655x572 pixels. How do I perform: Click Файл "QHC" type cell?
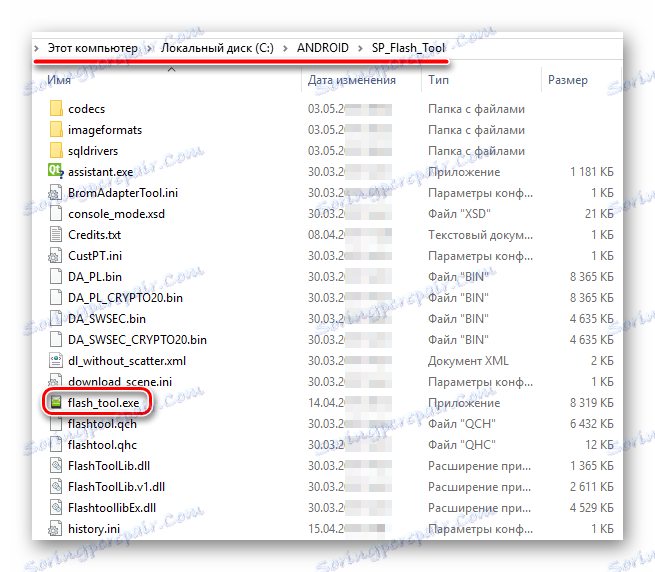(x=462, y=445)
